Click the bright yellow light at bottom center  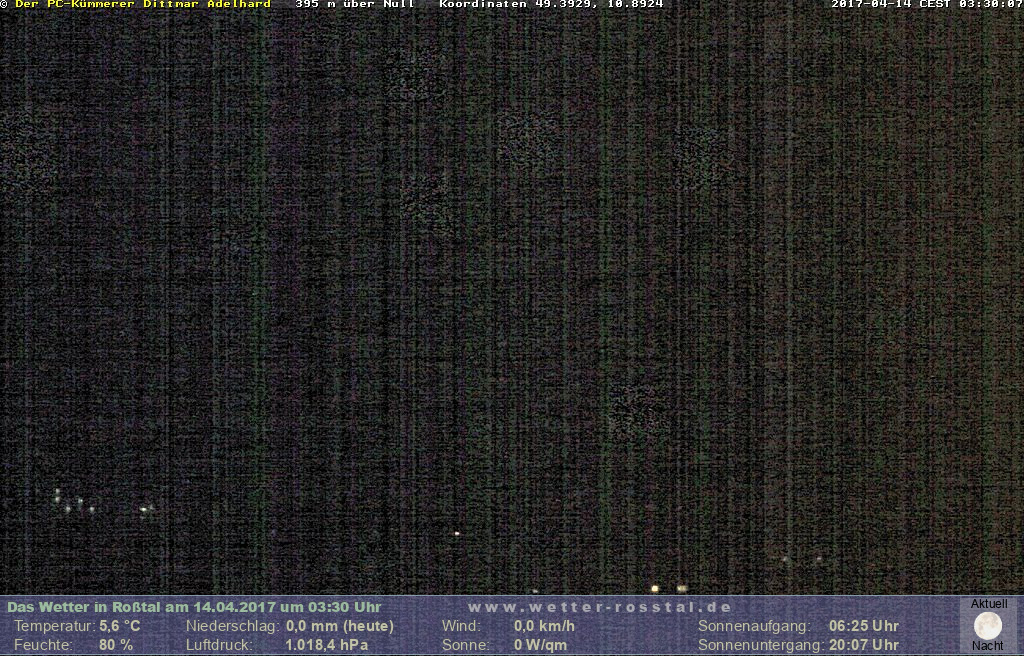pos(655,589)
